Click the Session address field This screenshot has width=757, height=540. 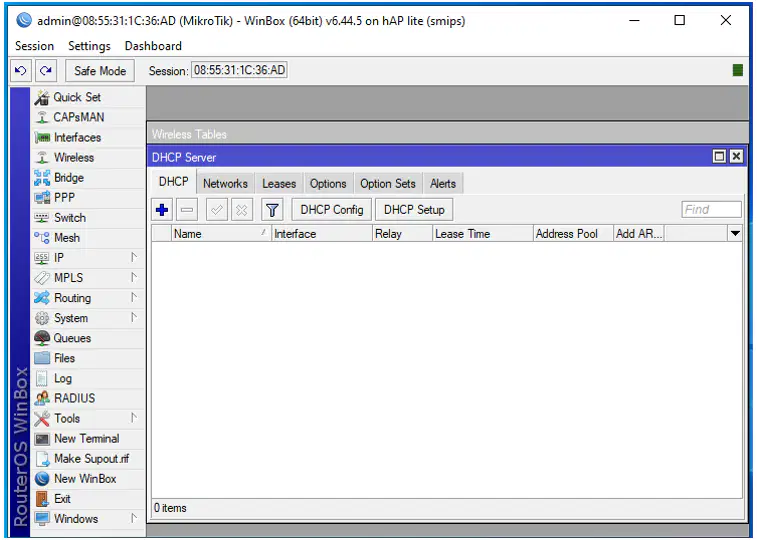(239, 70)
